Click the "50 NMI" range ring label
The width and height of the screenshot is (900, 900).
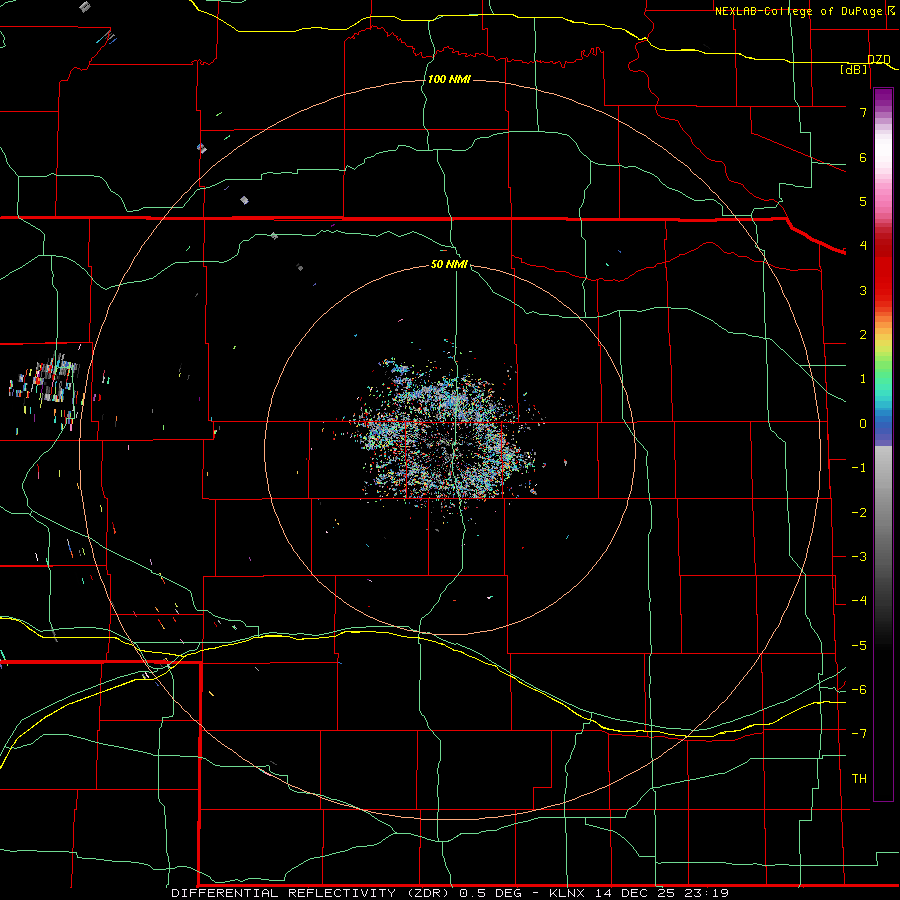449,264
